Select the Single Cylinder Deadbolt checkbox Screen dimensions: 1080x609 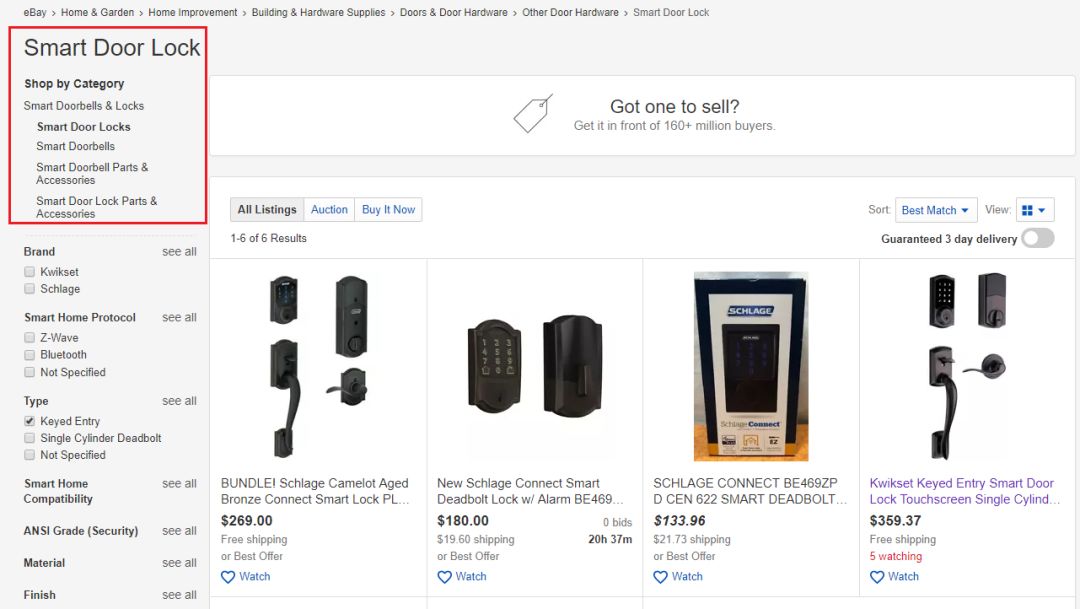(30, 438)
